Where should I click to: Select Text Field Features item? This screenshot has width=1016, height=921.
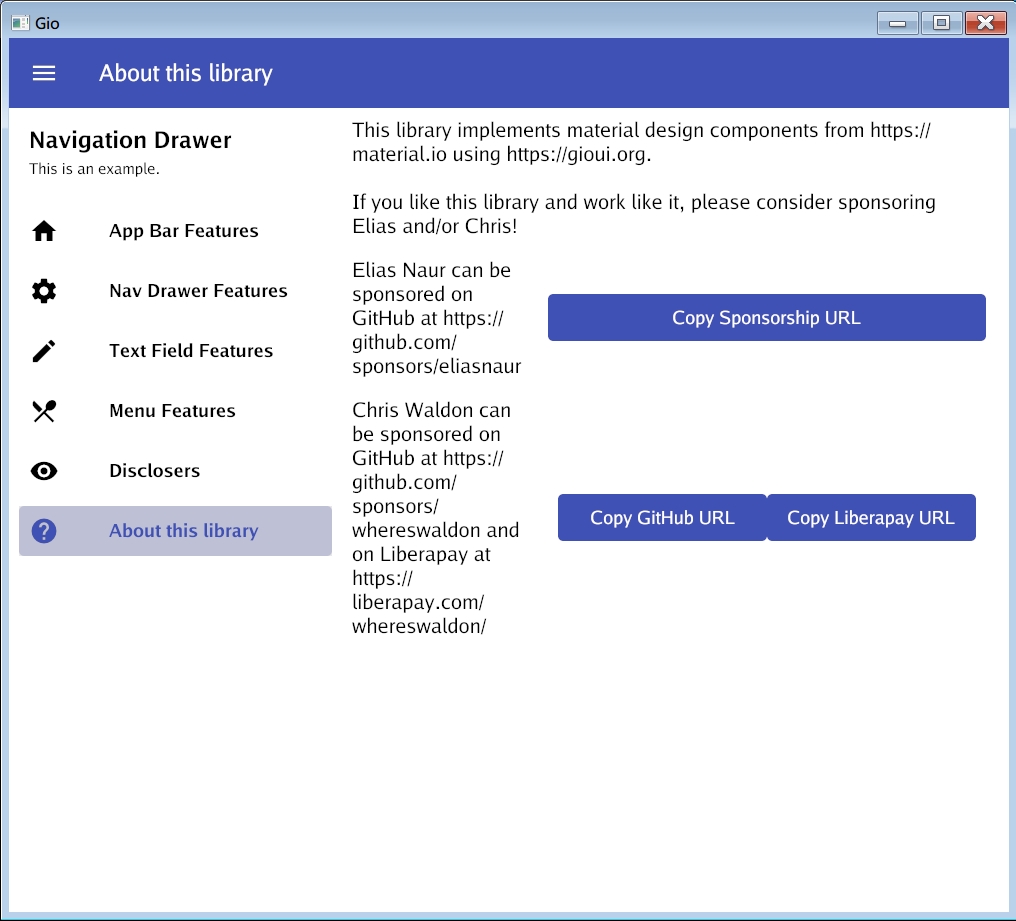[191, 351]
